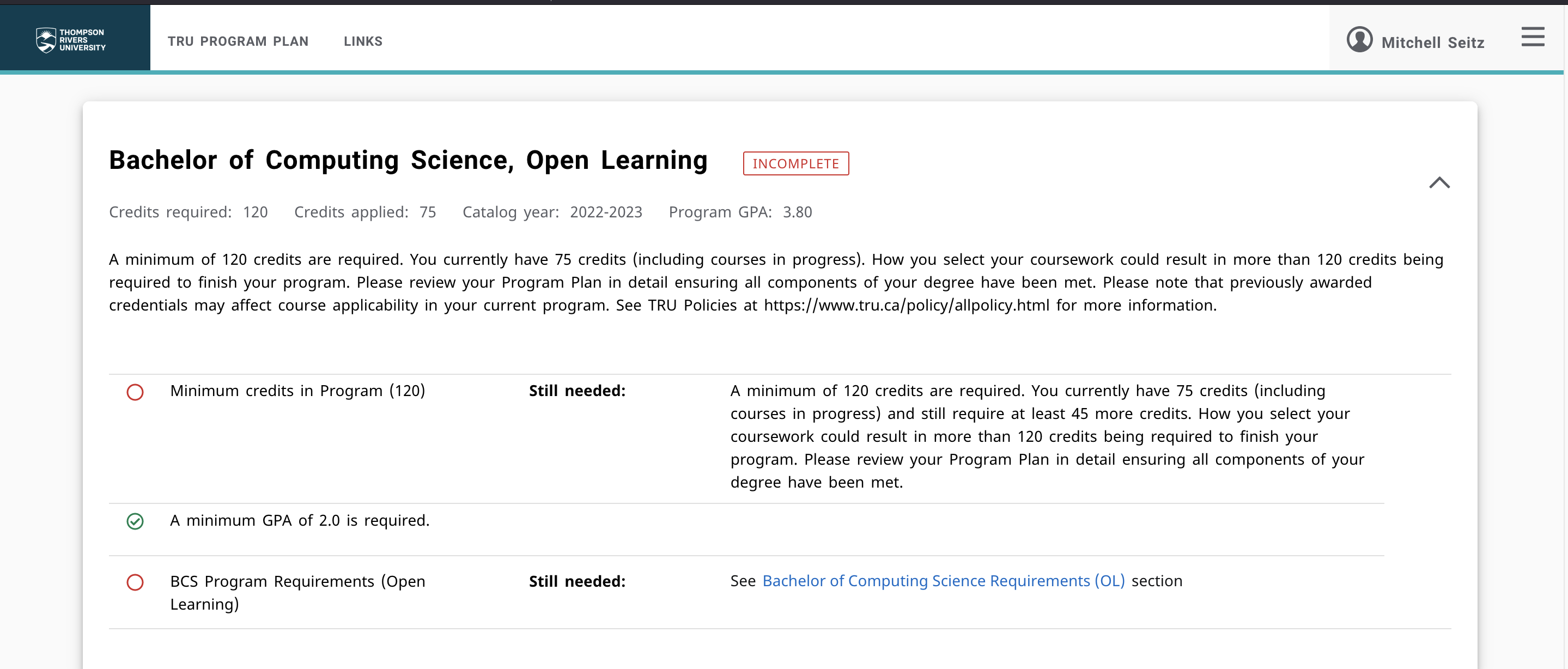Open the Links menu
This screenshot has width=1568, height=669.
[x=363, y=41]
